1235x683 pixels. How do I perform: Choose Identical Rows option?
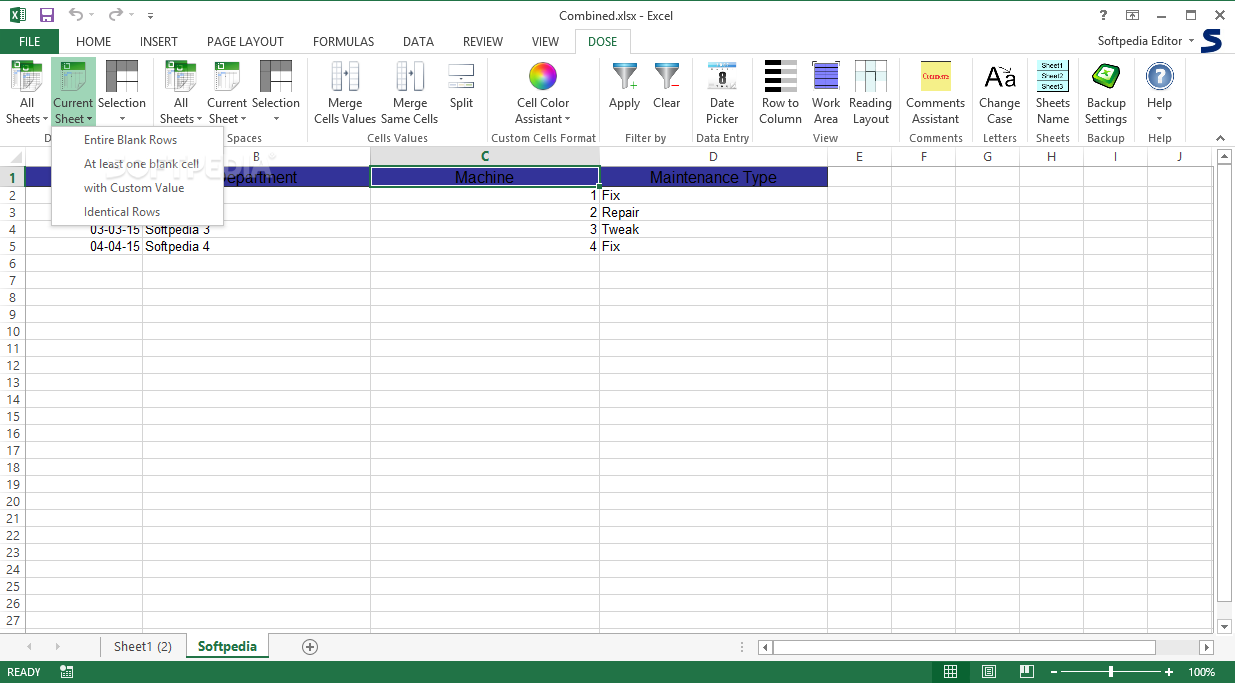coord(122,212)
